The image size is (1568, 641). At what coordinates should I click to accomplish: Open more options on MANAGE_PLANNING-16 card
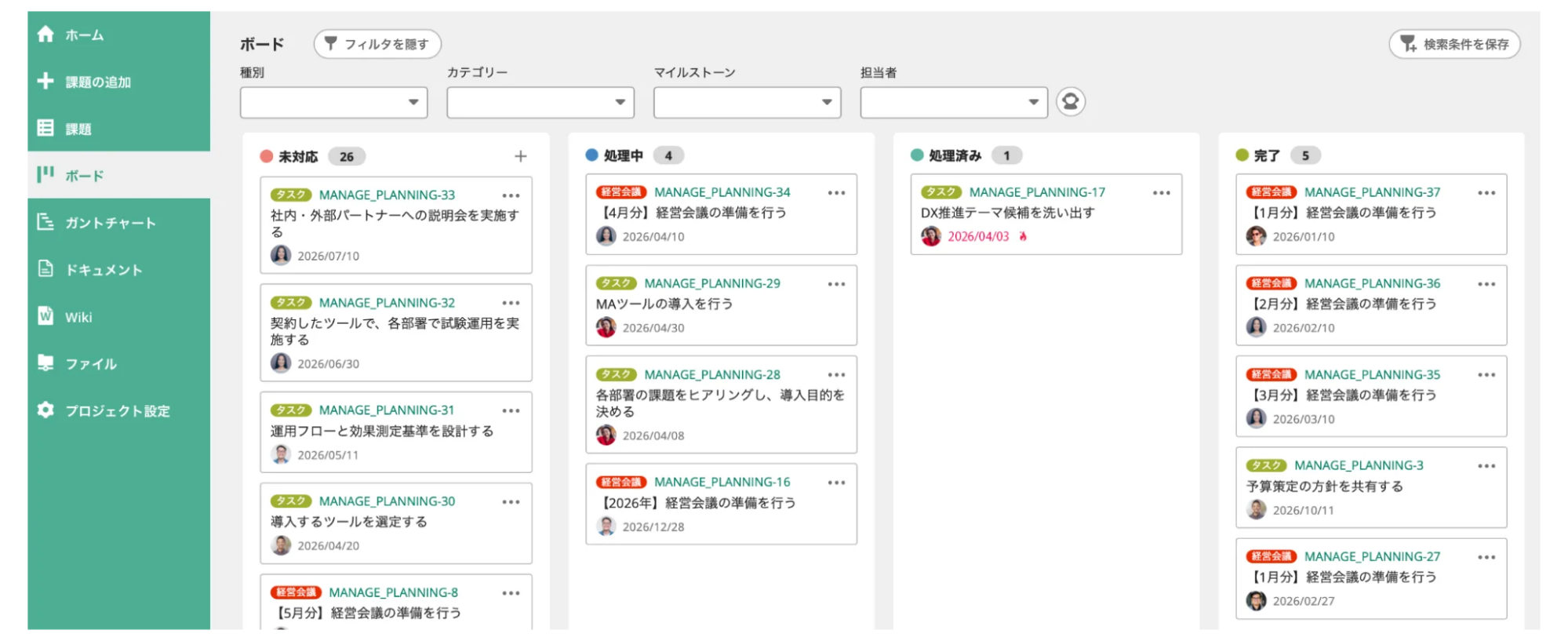point(836,483)
